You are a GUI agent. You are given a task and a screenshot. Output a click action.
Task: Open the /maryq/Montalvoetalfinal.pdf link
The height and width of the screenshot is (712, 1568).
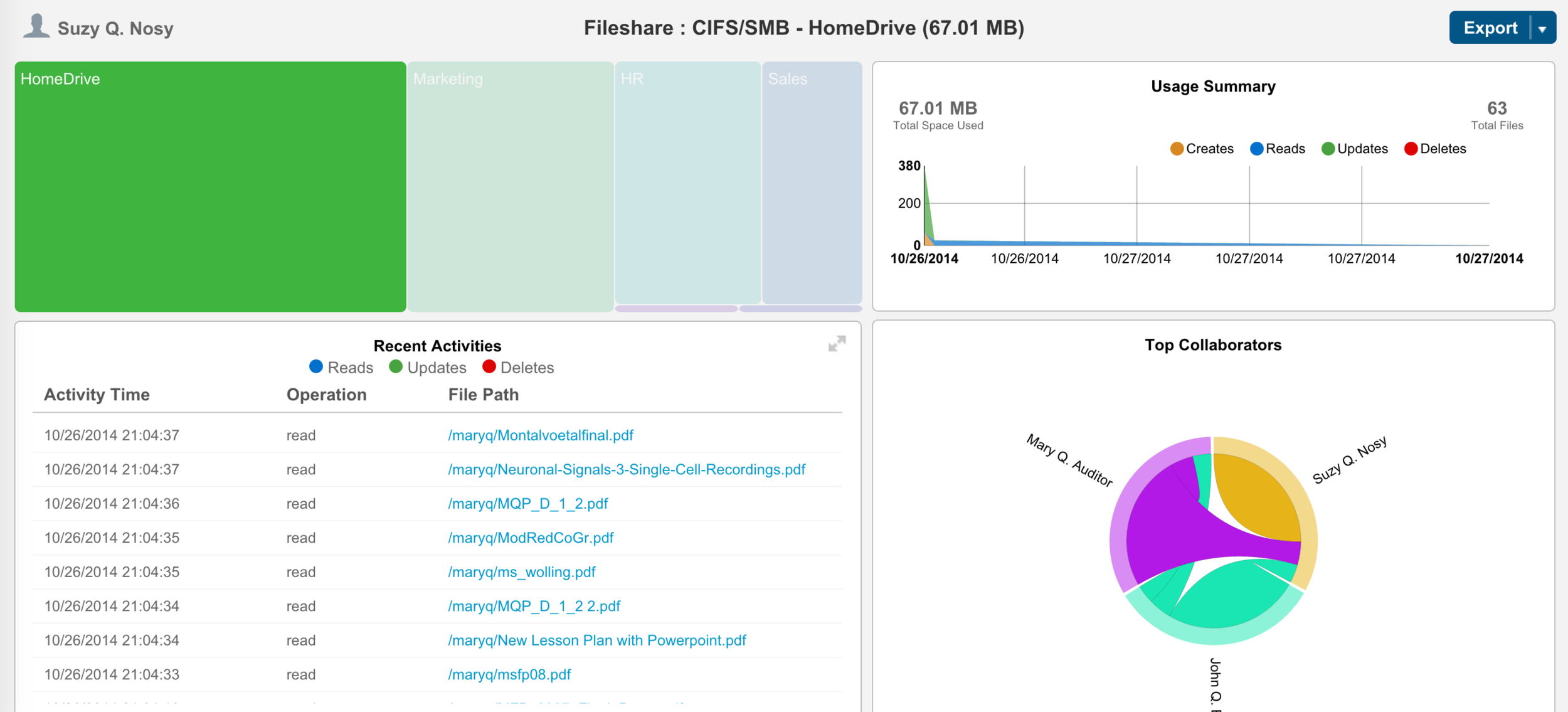click(x=541, y=435)
